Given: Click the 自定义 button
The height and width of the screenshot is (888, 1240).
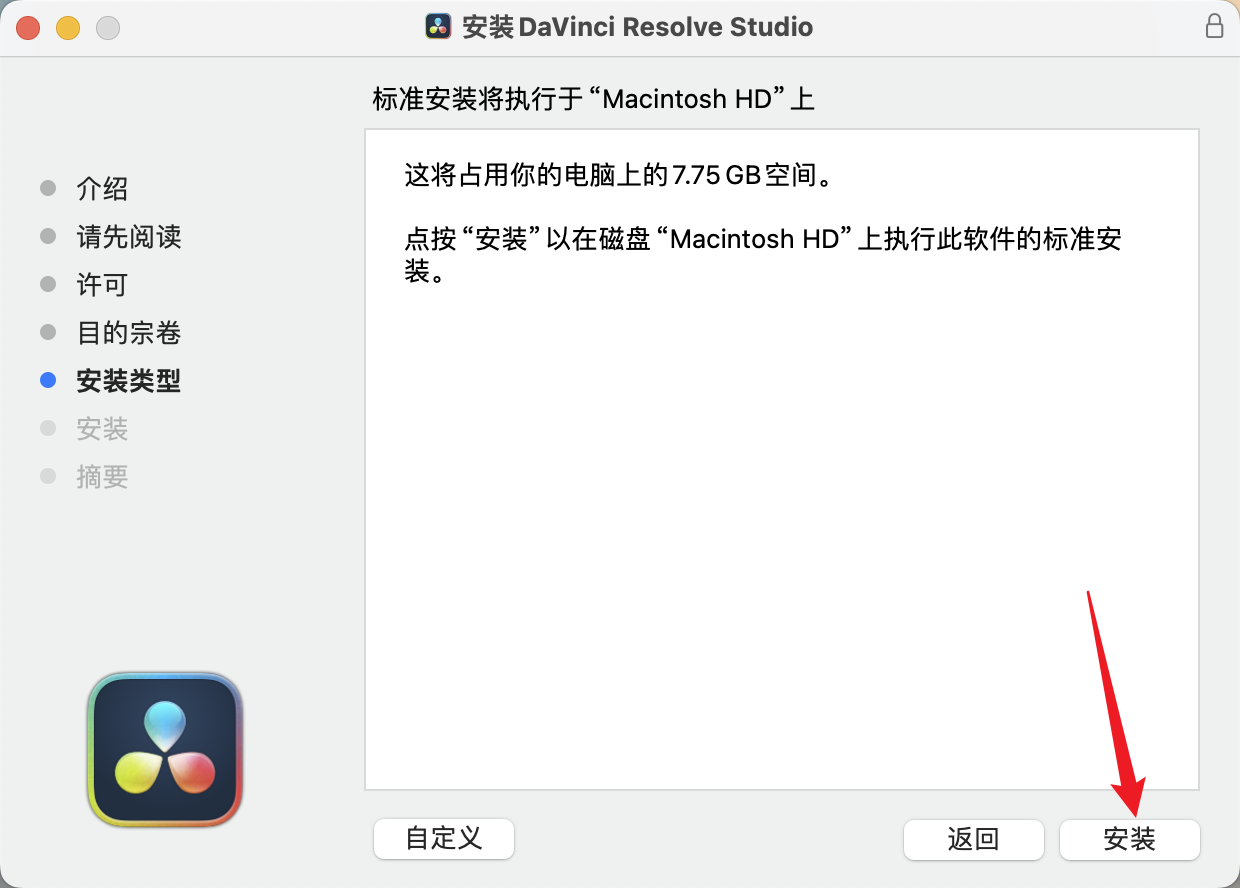Looking at the screenshot, I should (x=444, y=838).
